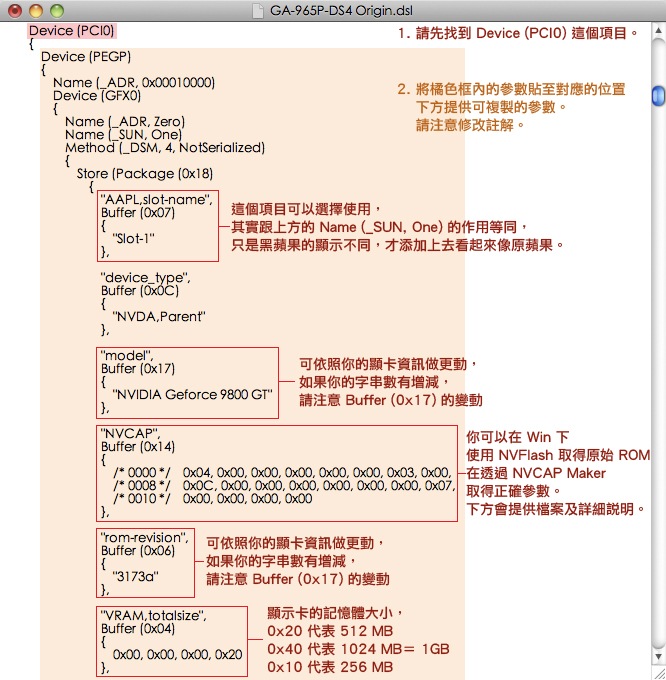Click the NVFlash 取得原始 ROM note
This screenshot has height=680, width=666.
(558, 455)
